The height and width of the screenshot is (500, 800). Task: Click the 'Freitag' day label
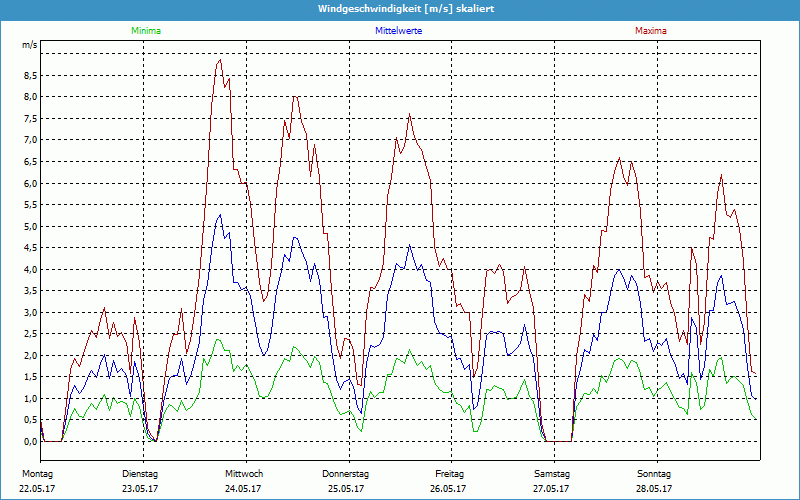pyautogui.click(x=449, y=474)
